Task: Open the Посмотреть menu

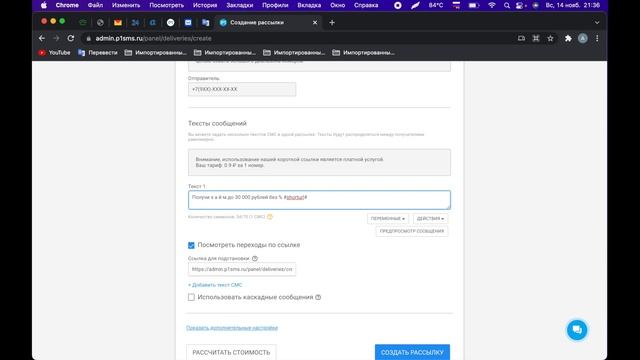Action: [167, 5]
